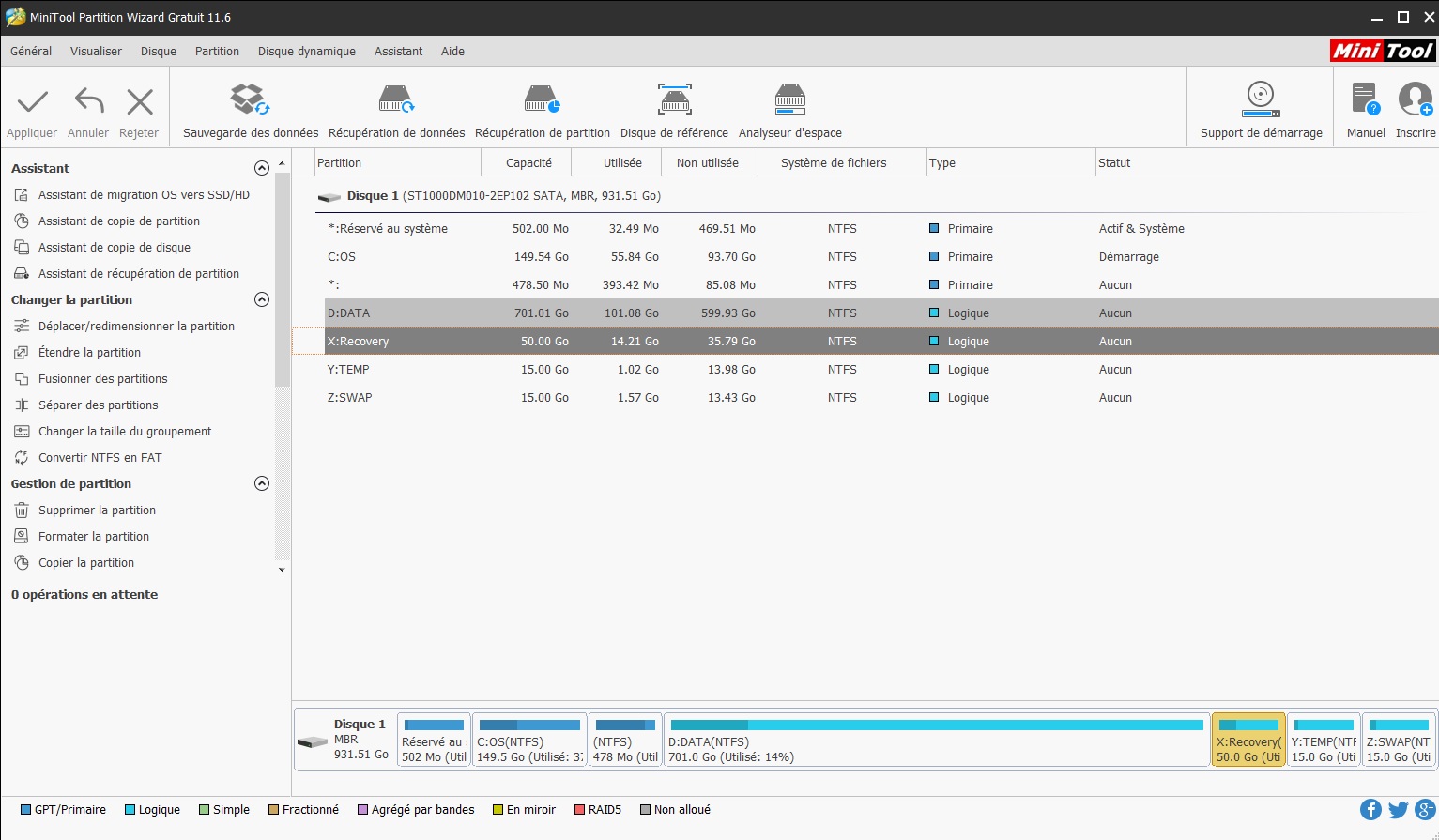Screen dimensions: 1439x840
Task: Click Z:SWAP block in disk map
Action: pos(1399,740)
